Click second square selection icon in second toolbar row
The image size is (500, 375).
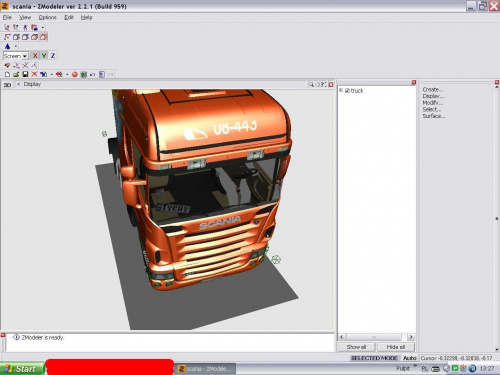point(16,37)
